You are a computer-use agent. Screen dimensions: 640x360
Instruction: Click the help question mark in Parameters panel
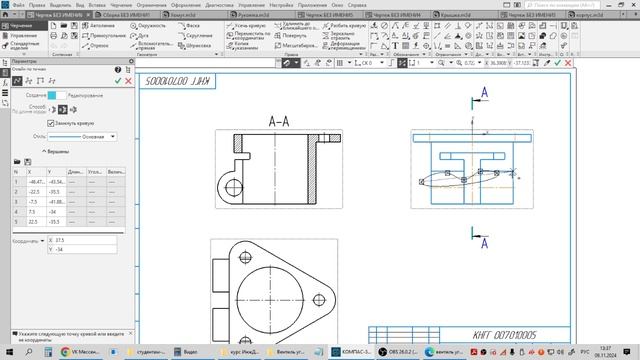(x=118, y=70)
